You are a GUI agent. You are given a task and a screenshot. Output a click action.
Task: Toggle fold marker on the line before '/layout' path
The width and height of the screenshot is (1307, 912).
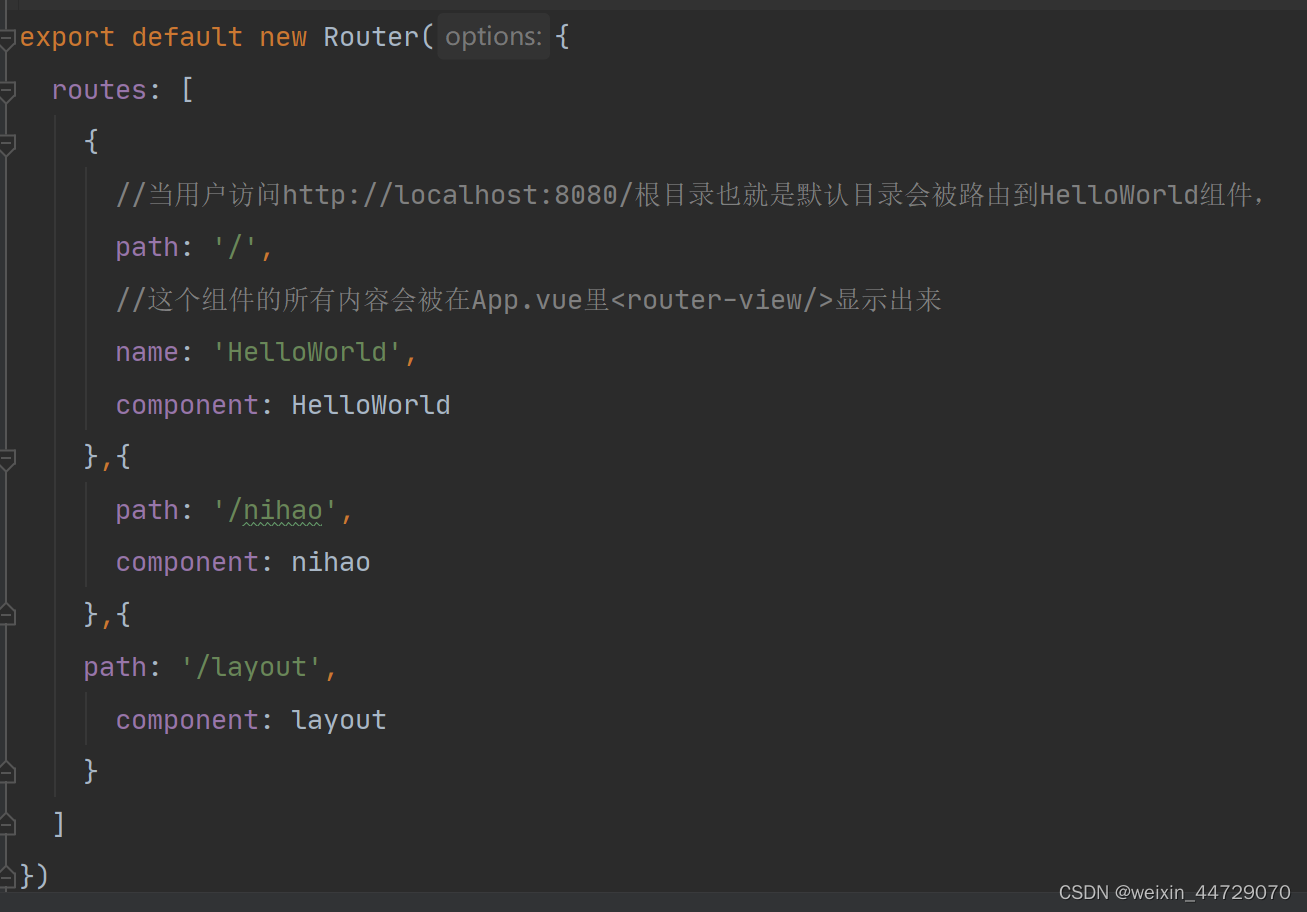(7, 615)
